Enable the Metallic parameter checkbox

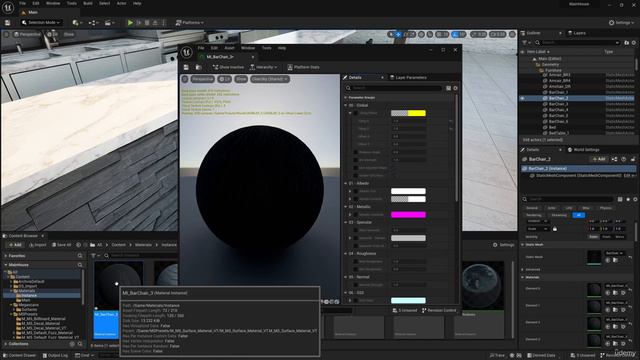[356, 215]
